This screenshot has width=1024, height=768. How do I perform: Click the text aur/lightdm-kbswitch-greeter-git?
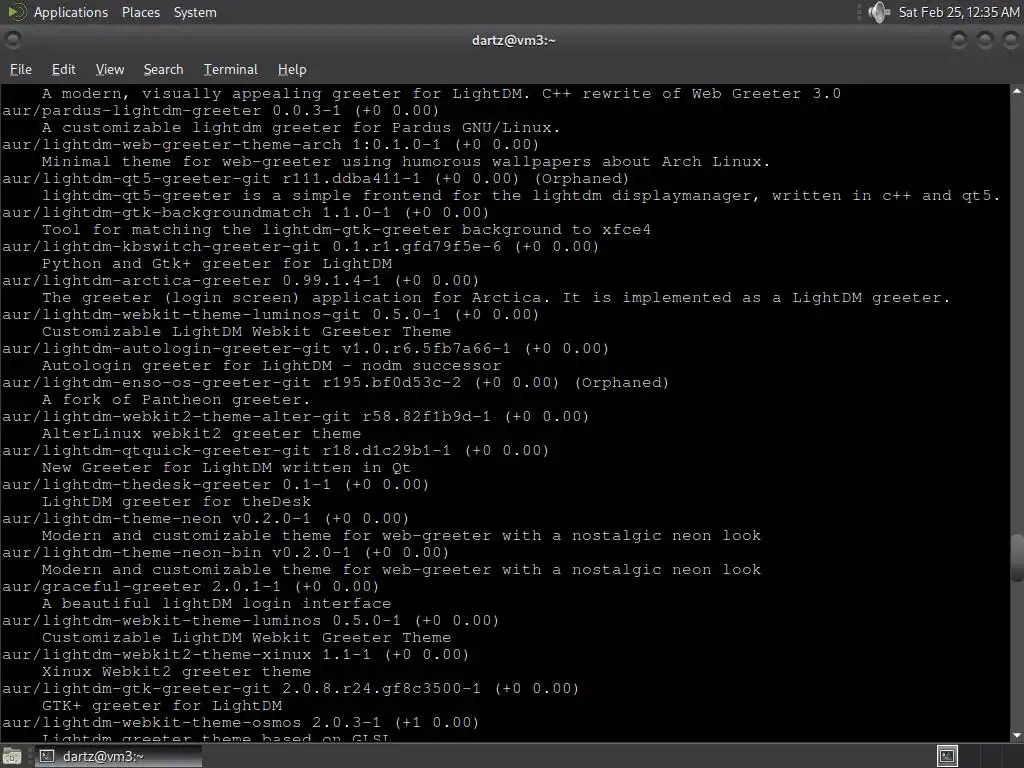161,246
